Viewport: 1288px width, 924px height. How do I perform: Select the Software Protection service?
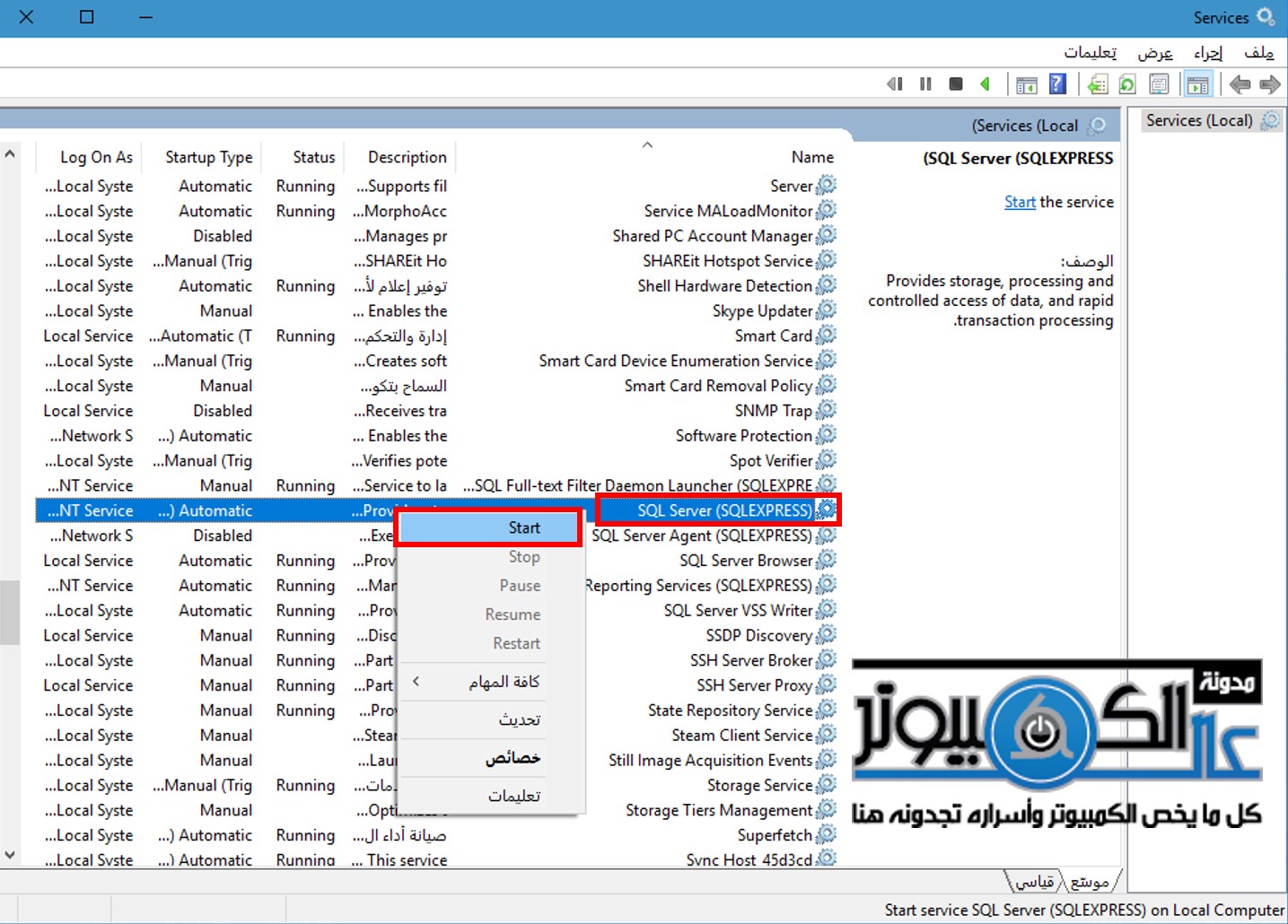pyautogui.click(x=743, y=435)
